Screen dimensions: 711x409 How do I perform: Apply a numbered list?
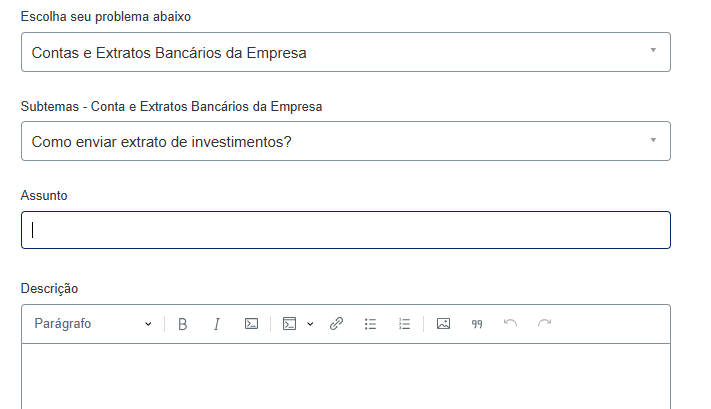coord(404,324)
